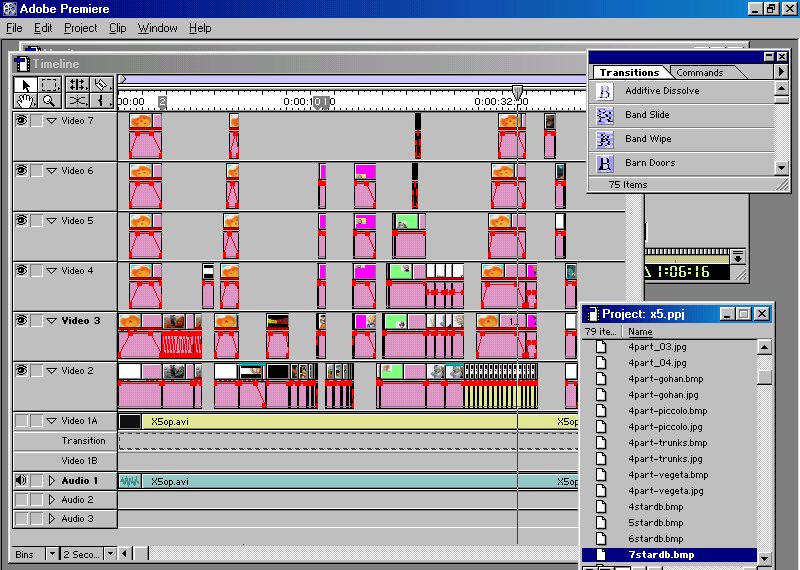Select the Range Select marquee tool
This screenshot has width=800, height=570.
click(x=49, y=85)
